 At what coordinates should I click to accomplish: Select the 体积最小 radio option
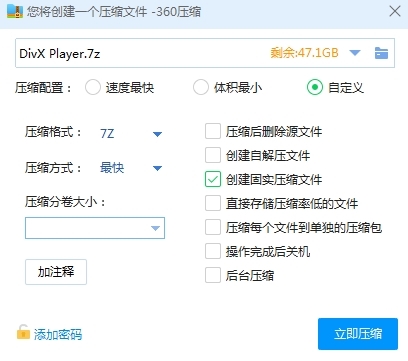[201, 87]
